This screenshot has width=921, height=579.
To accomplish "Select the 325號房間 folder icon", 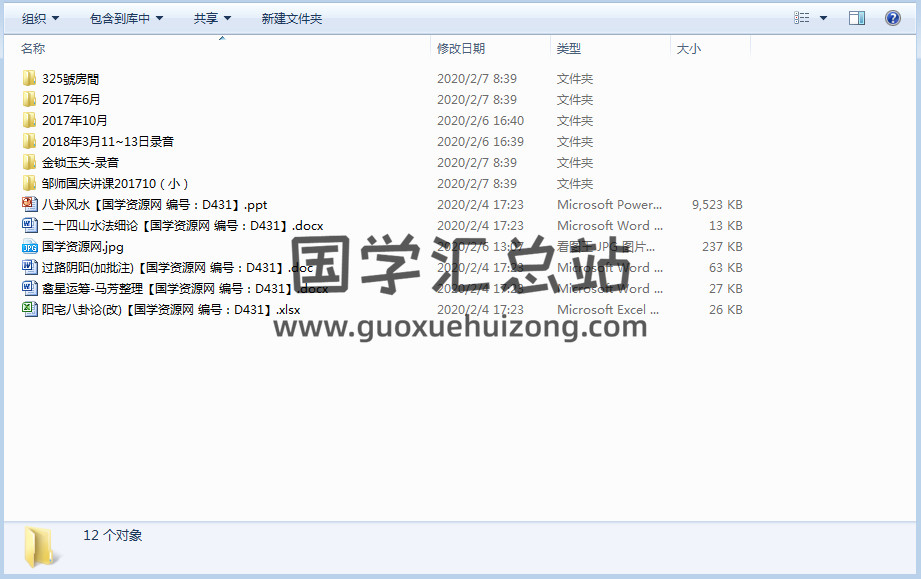I will pos(29,78).
